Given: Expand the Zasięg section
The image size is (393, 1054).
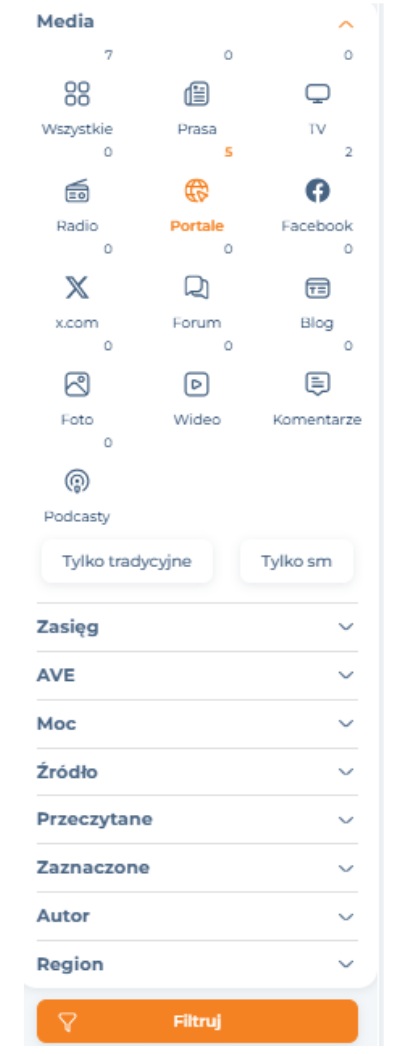Looking at the screenshot, I should point(197,627).
